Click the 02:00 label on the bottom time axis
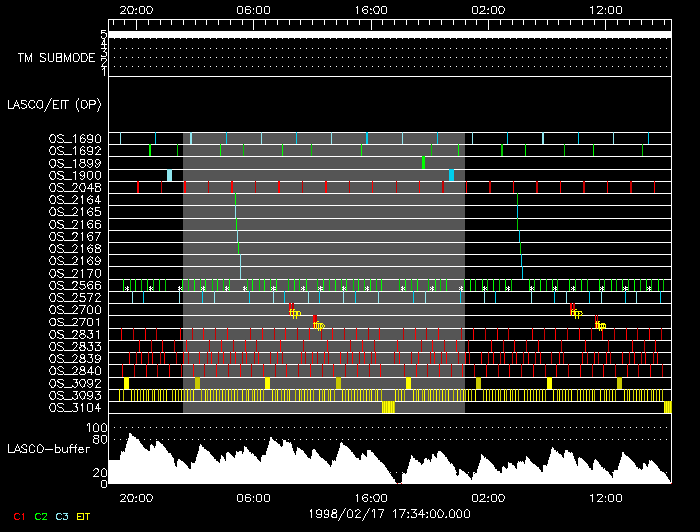700x532 pixels. (488, 497)
